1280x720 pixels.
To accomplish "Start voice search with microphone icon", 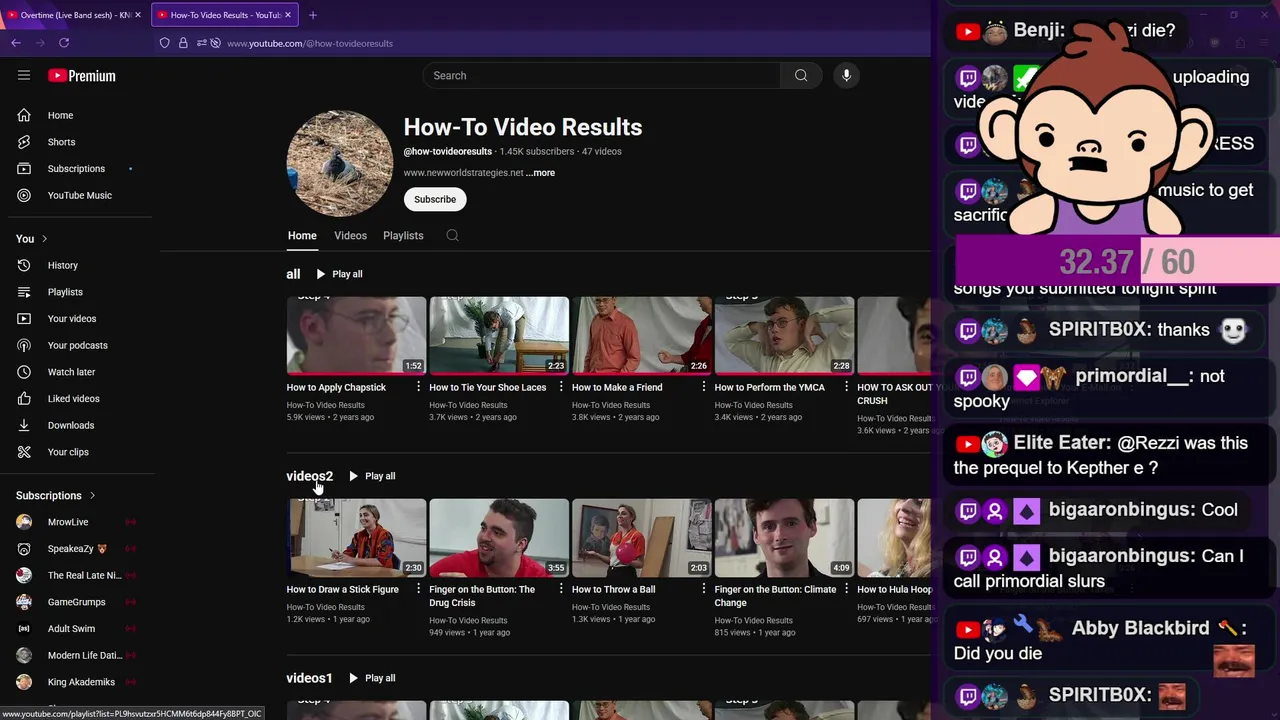I will [x=846, y=75].
